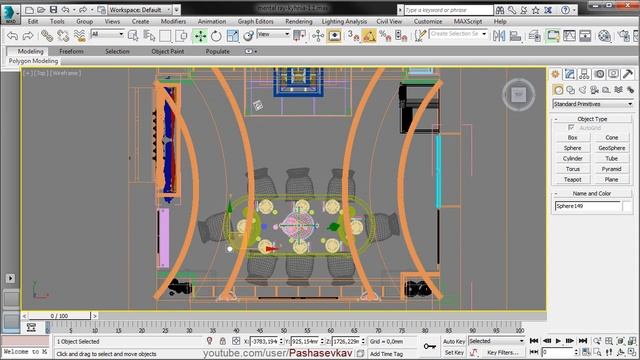
Task: Open the Rendering menu
Action: tap(298, 21)
